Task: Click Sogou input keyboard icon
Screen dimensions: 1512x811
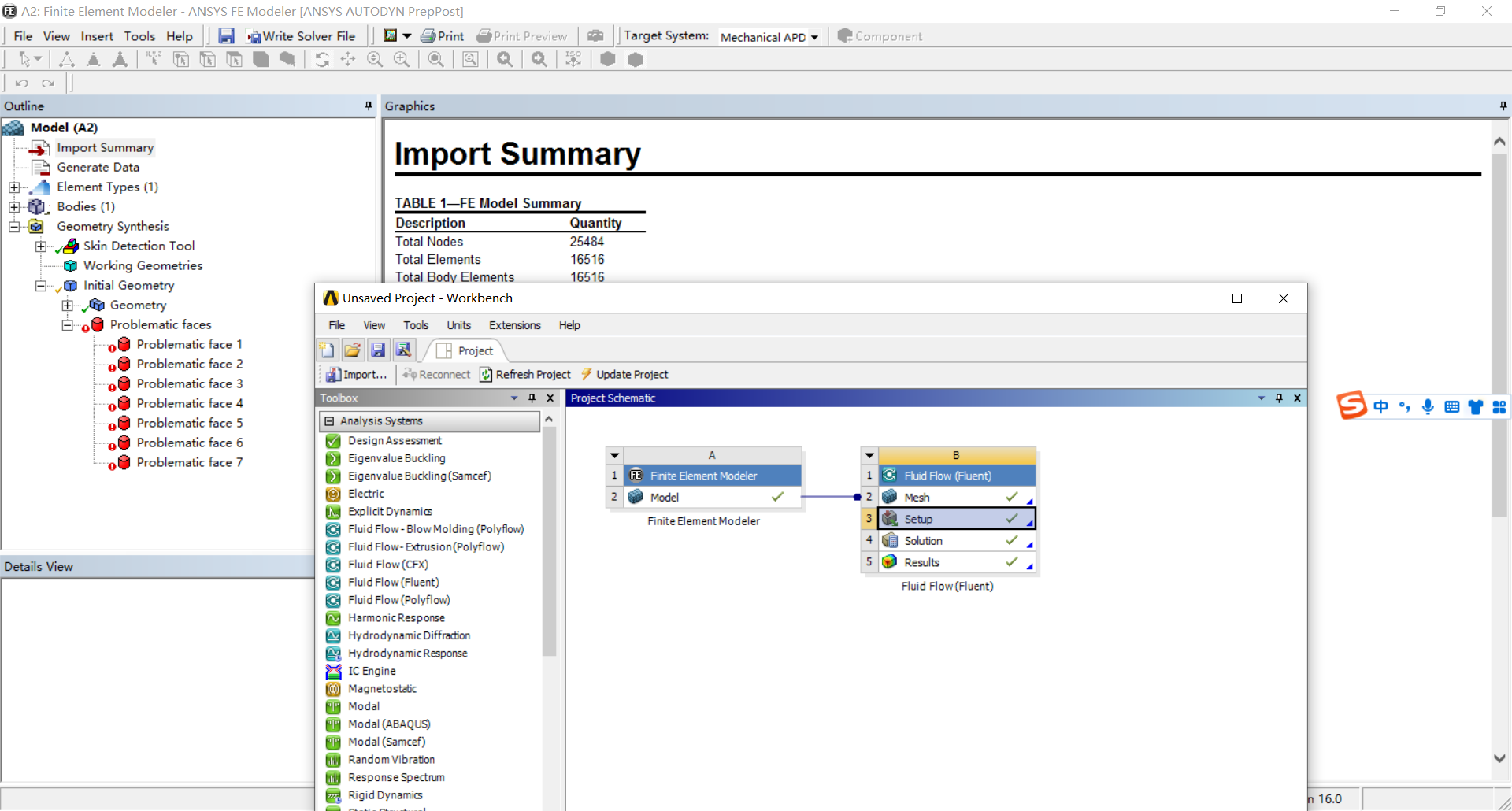Action: coord(1452,406)
